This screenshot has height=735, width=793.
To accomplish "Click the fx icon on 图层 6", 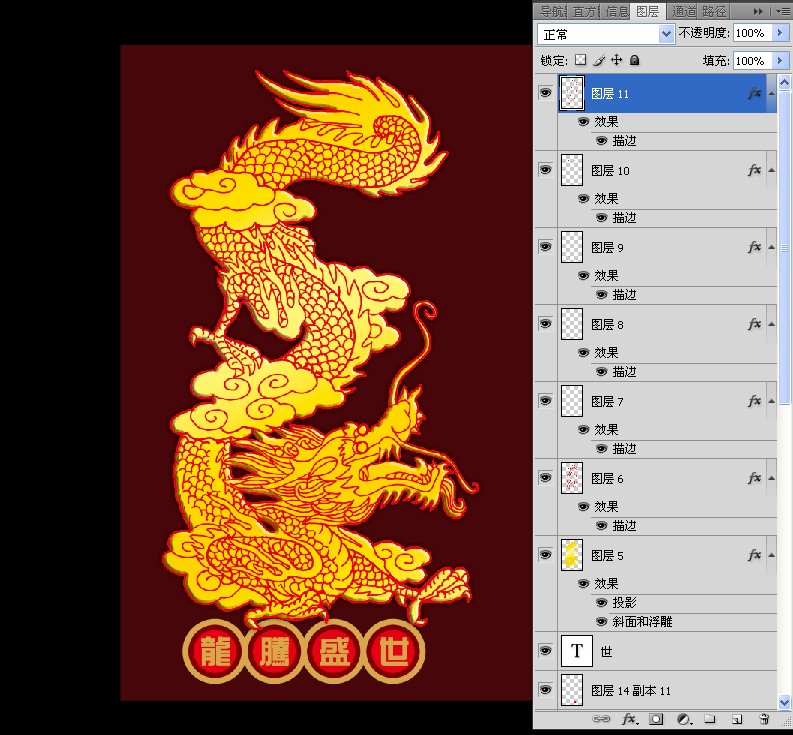I will pos(754,478).
